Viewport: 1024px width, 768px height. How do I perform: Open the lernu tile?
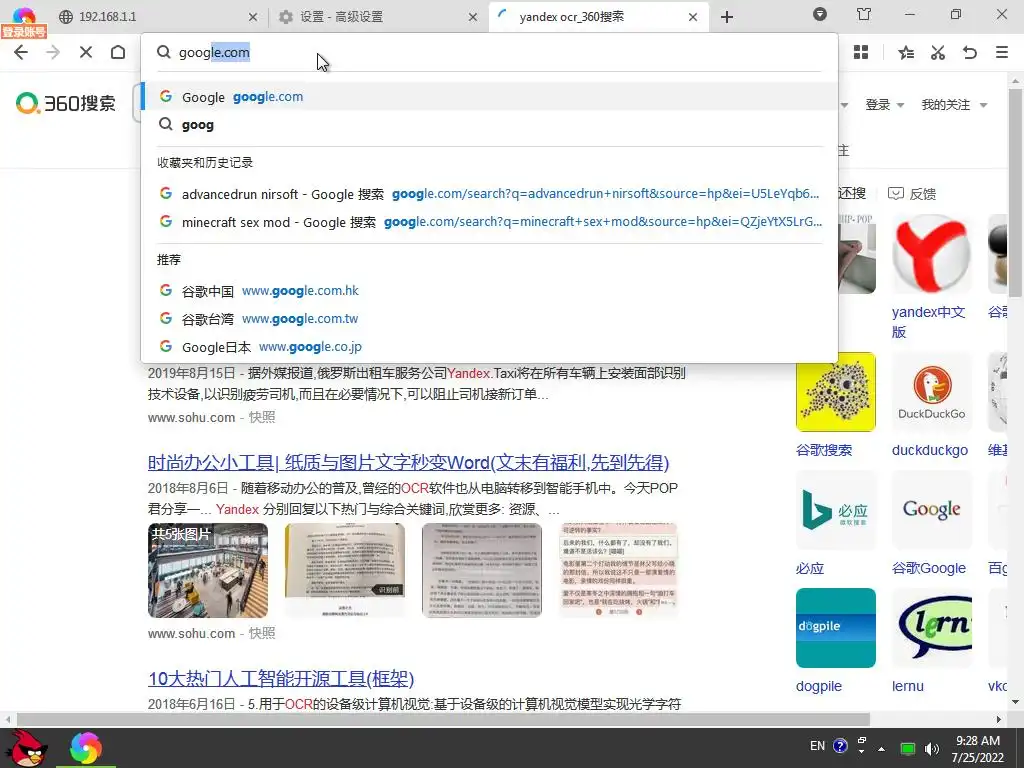tap(931, 628)
